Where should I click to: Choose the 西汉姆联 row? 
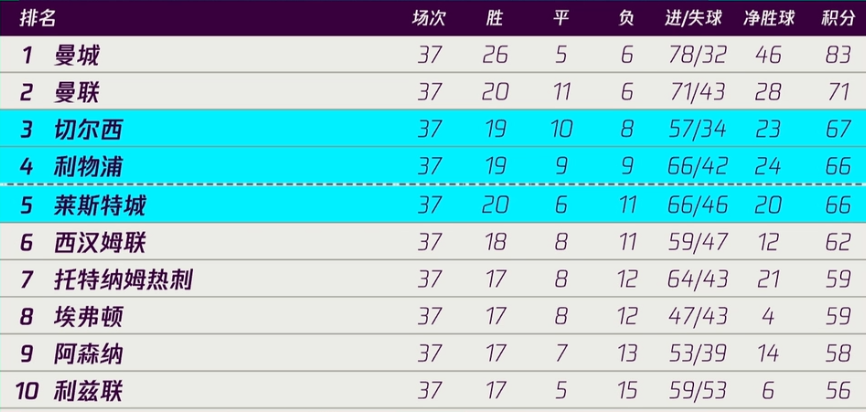click(433, 242)
